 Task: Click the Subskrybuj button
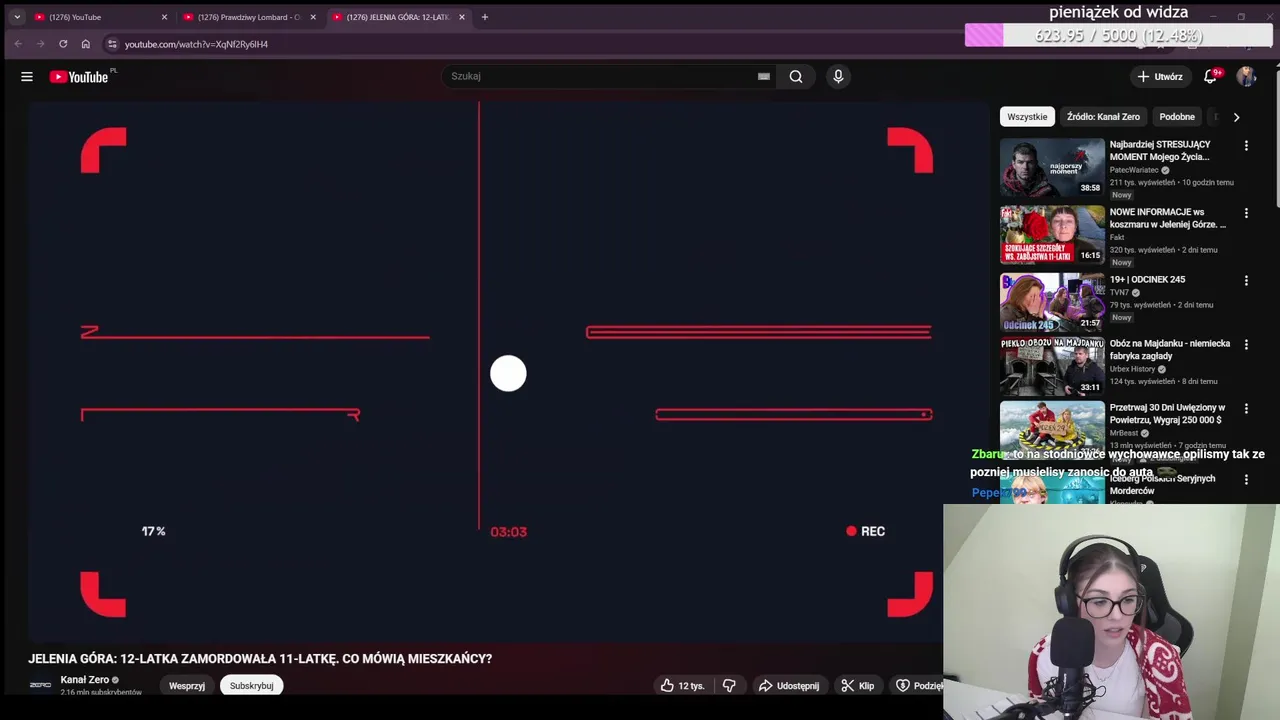(251, 686)
